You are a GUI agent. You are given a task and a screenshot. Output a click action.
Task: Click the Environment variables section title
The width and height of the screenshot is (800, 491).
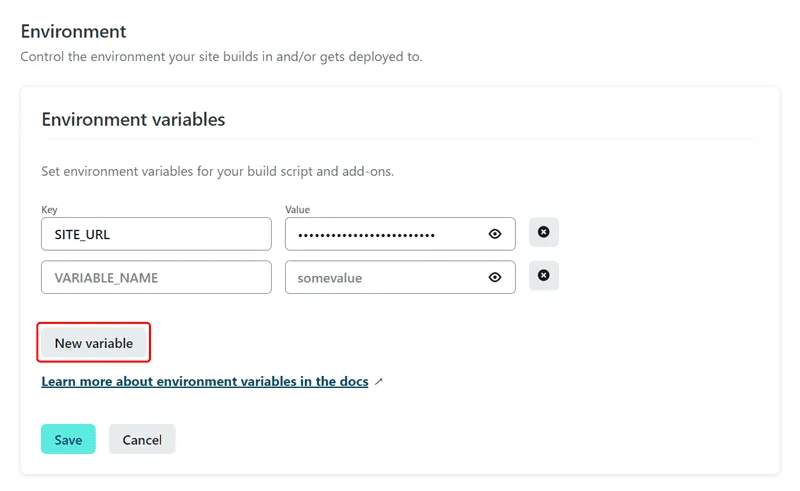pos(133,119)
